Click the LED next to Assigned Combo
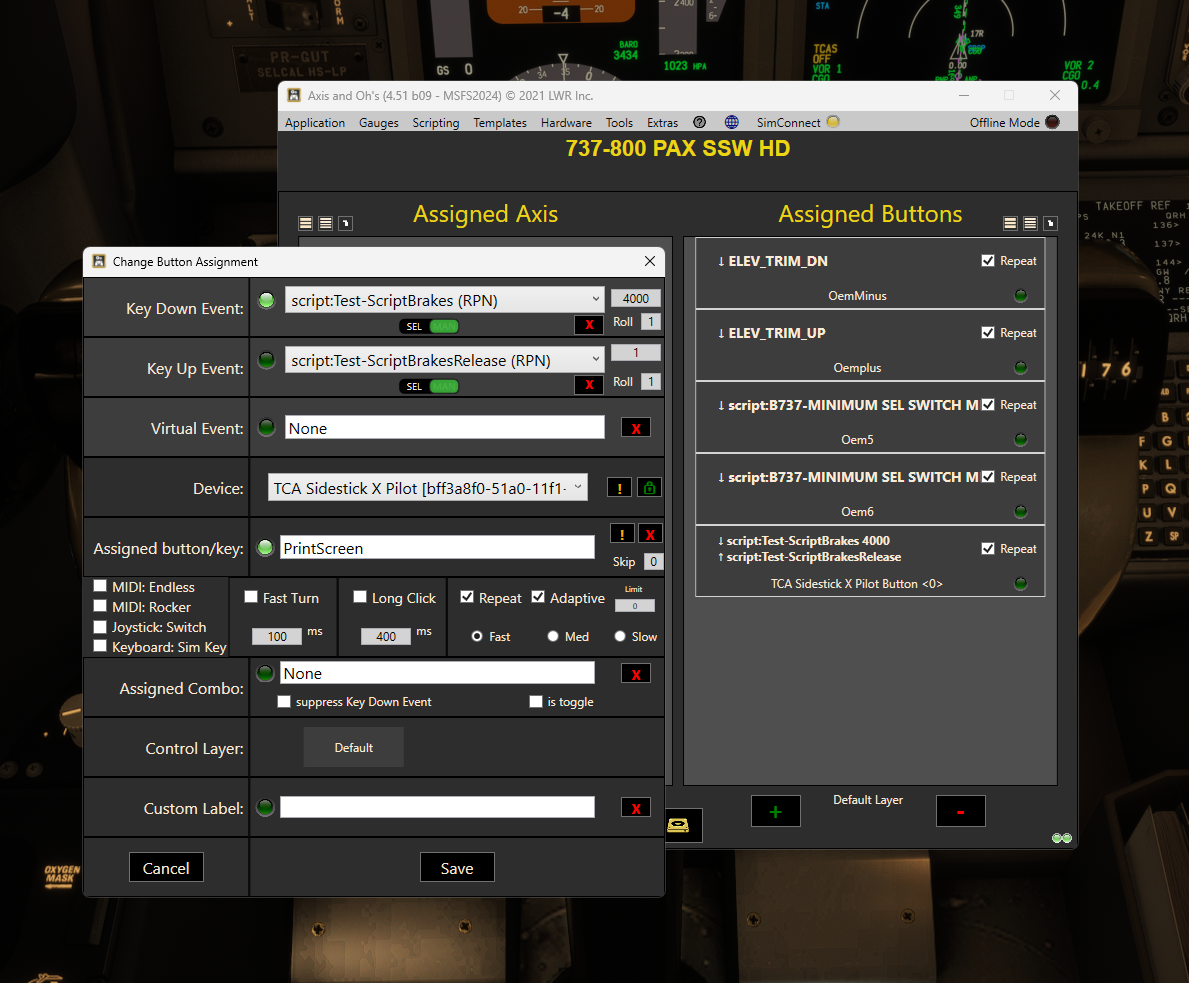1189x983 pixels. [x=265, y=673]
